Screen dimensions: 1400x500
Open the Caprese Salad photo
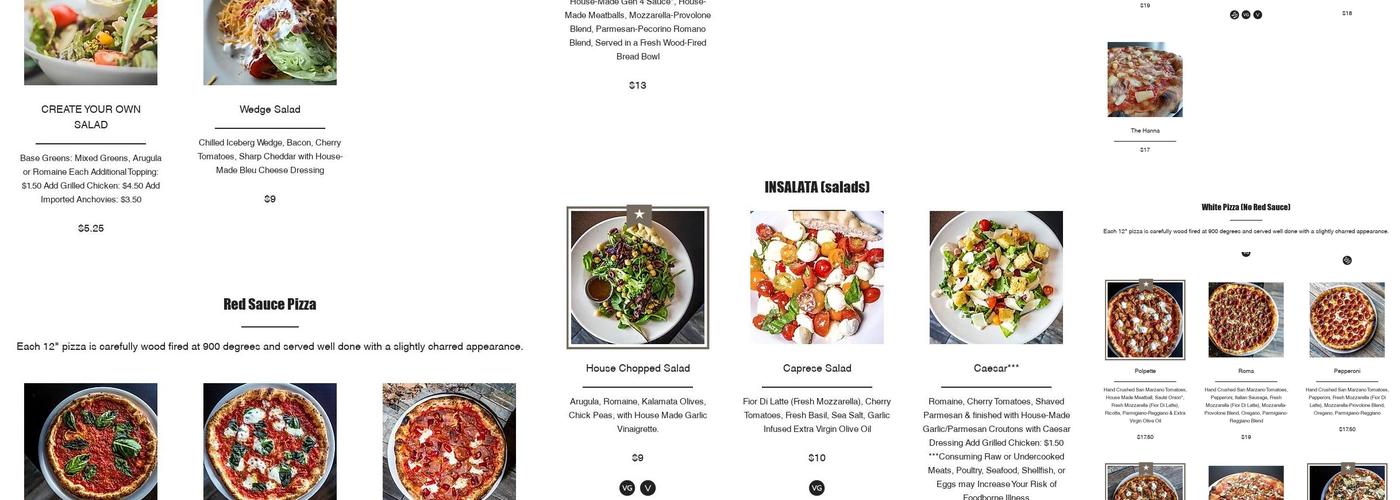click(817, 277)
